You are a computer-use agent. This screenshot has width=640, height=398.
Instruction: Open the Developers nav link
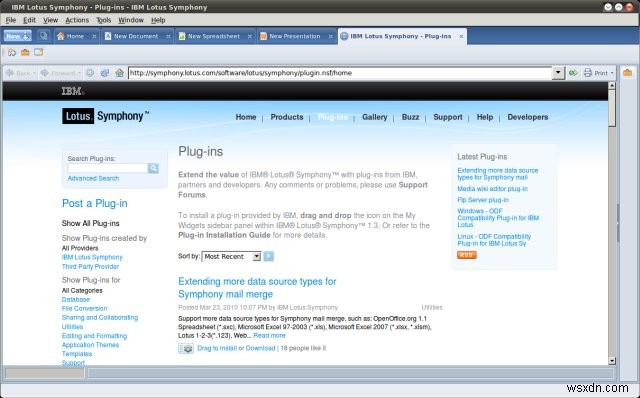tap(528, 117)
